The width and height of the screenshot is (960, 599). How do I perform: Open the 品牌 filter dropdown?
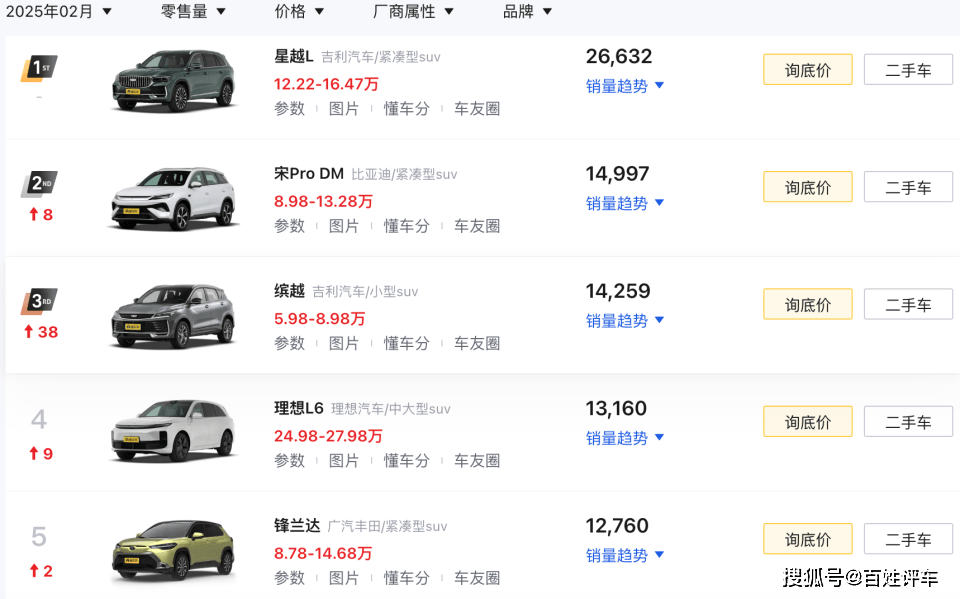(x=527, y=11)
